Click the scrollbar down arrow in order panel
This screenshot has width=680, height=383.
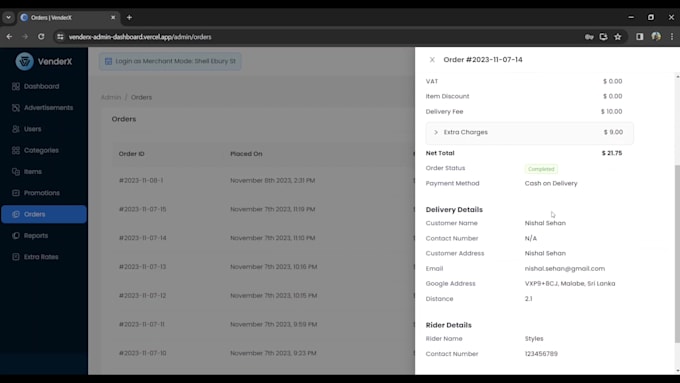coord(677,371)
